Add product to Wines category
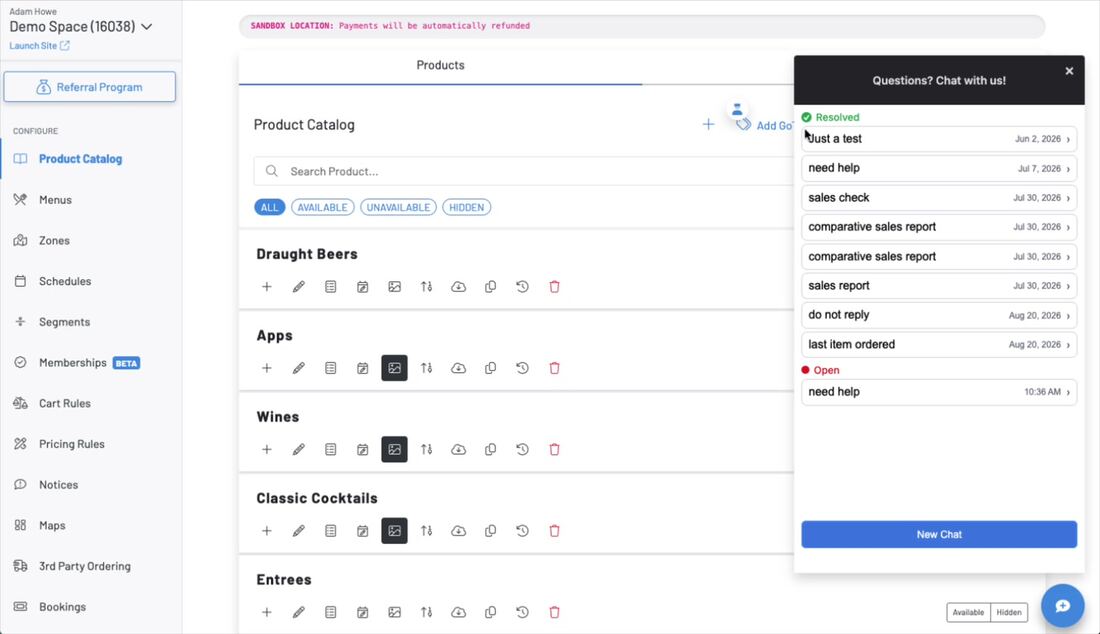 pyautogui.click(x=267, y=449)
